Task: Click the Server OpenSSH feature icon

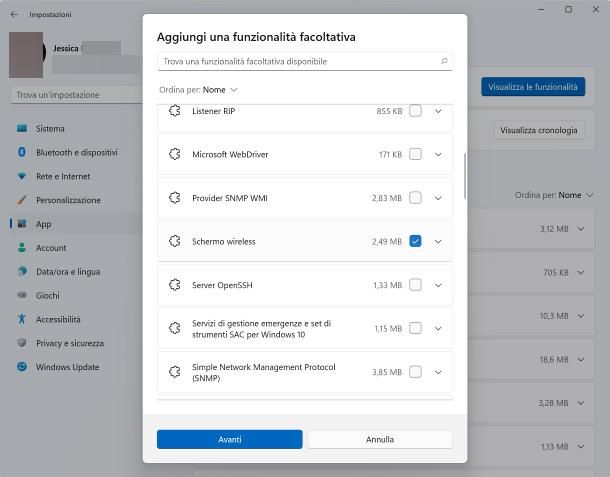Action: [x=175, y=285]
